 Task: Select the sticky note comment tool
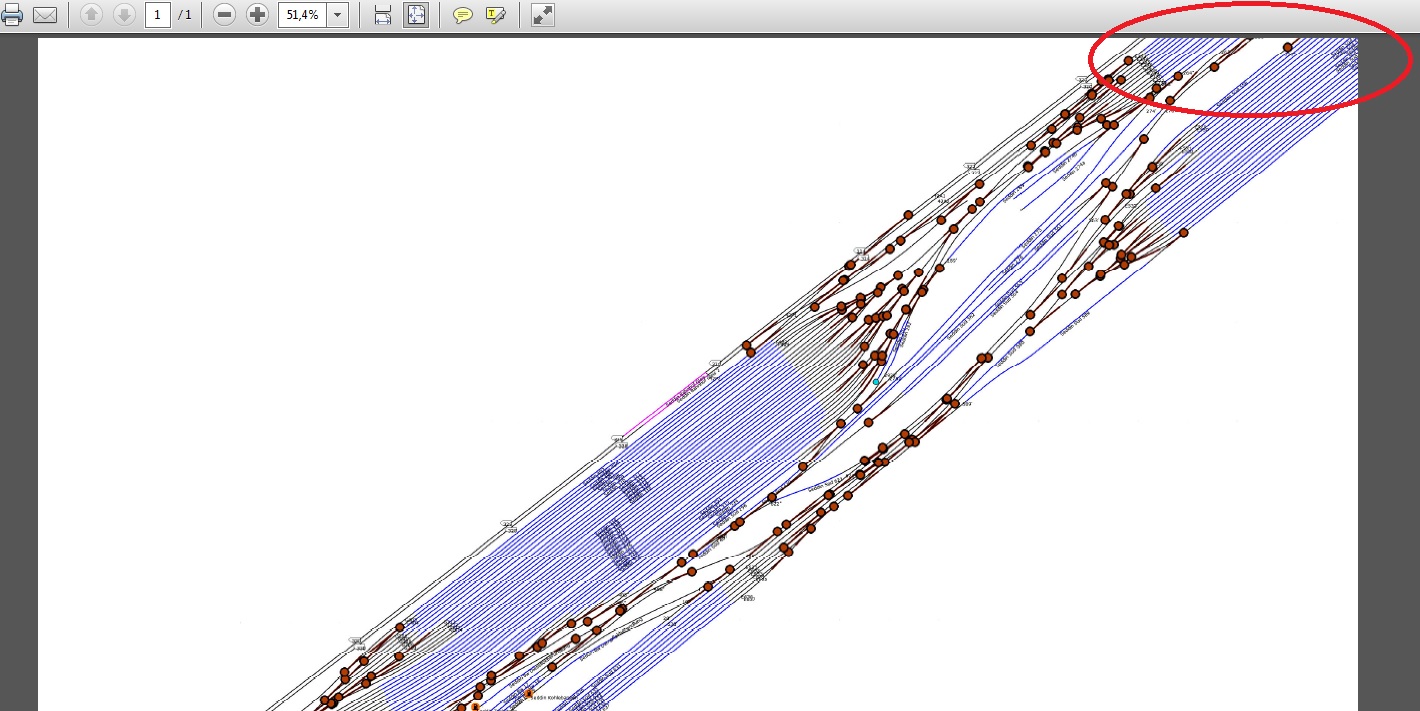point(462,15)
